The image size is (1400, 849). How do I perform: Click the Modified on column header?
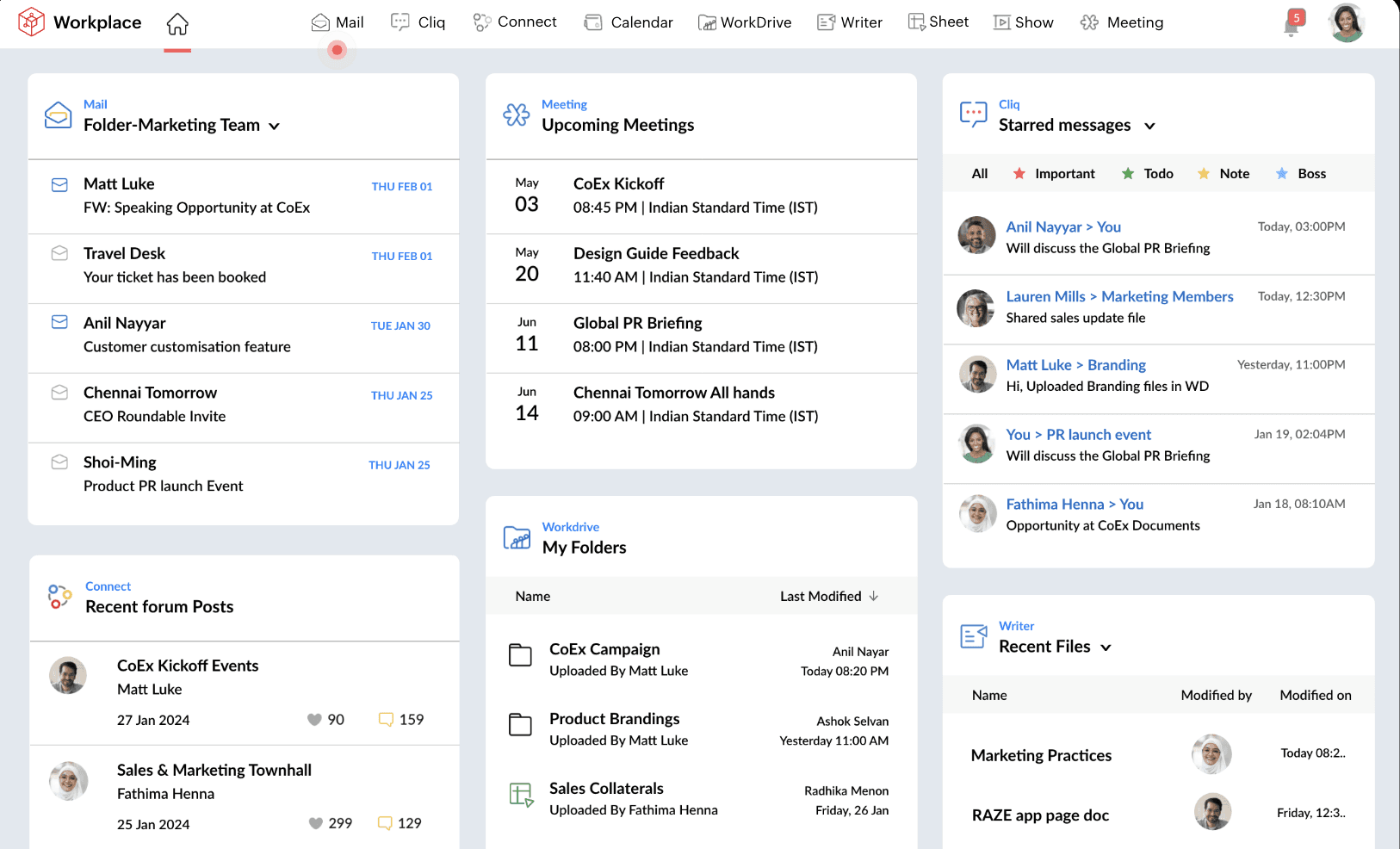(x=1316, y=696)
